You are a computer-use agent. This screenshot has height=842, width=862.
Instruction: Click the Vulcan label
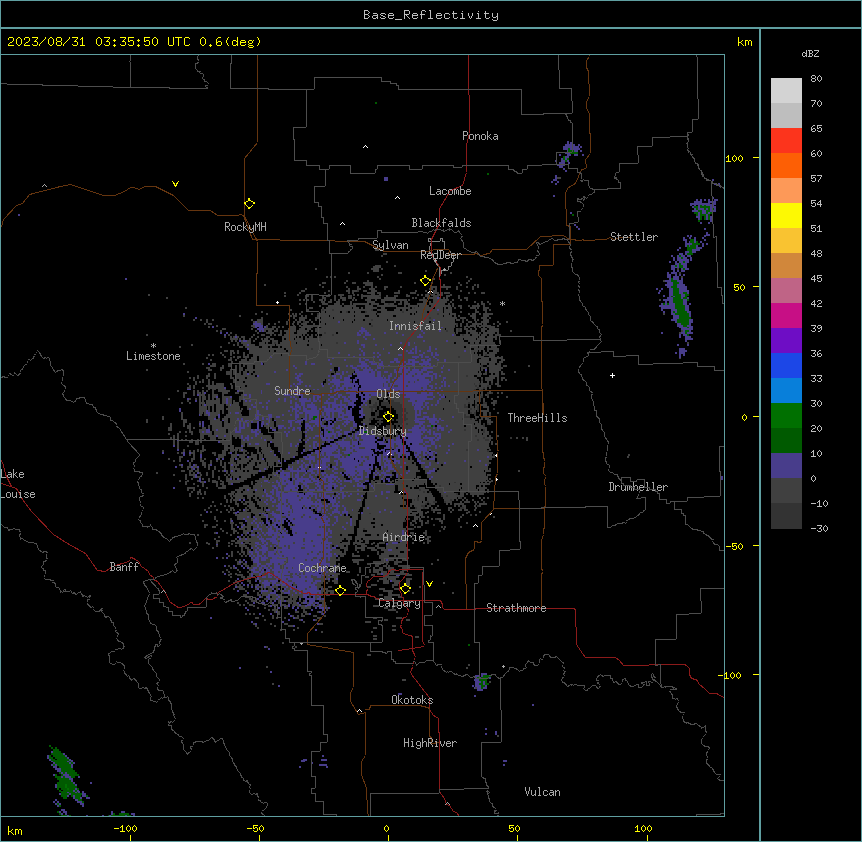pyautogui.click(x=543, y=792)
